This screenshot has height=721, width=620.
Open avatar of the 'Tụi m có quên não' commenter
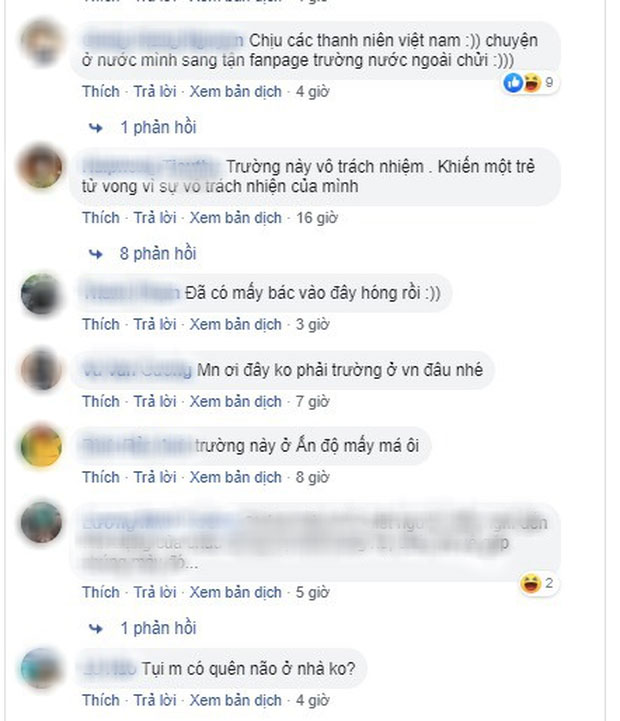[41, 669]
